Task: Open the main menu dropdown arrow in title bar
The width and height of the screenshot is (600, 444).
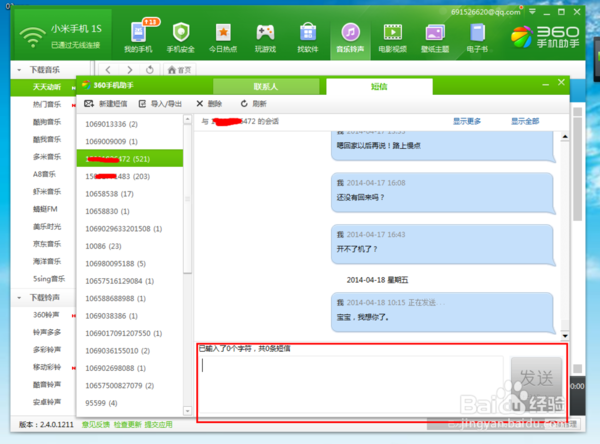Action: point(532,12)
